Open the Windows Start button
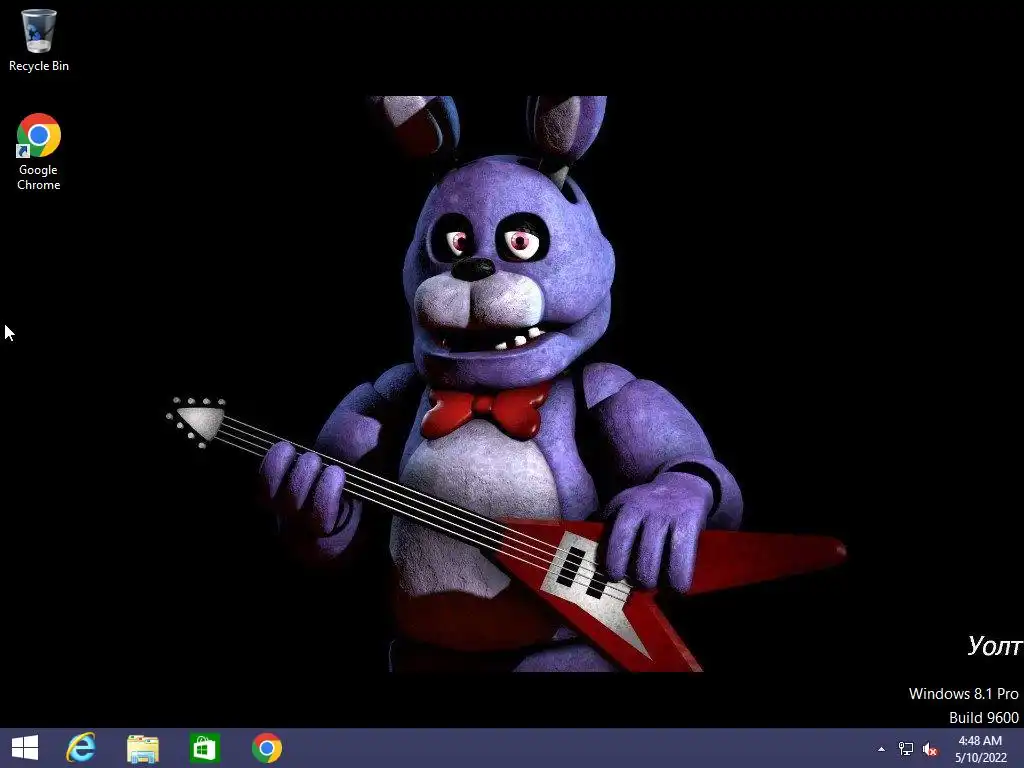The image size is (1024, 768). (x=25, y=748)
